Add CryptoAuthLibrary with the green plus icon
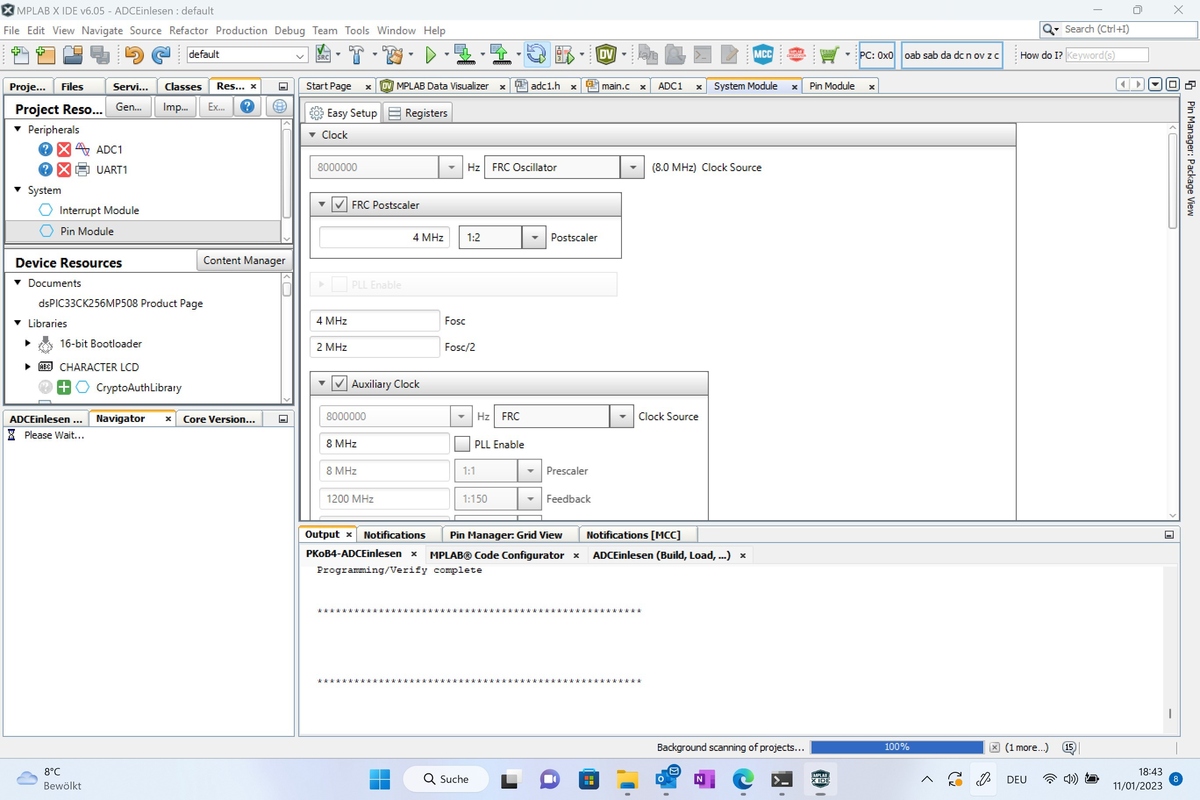 click(64, 387)
